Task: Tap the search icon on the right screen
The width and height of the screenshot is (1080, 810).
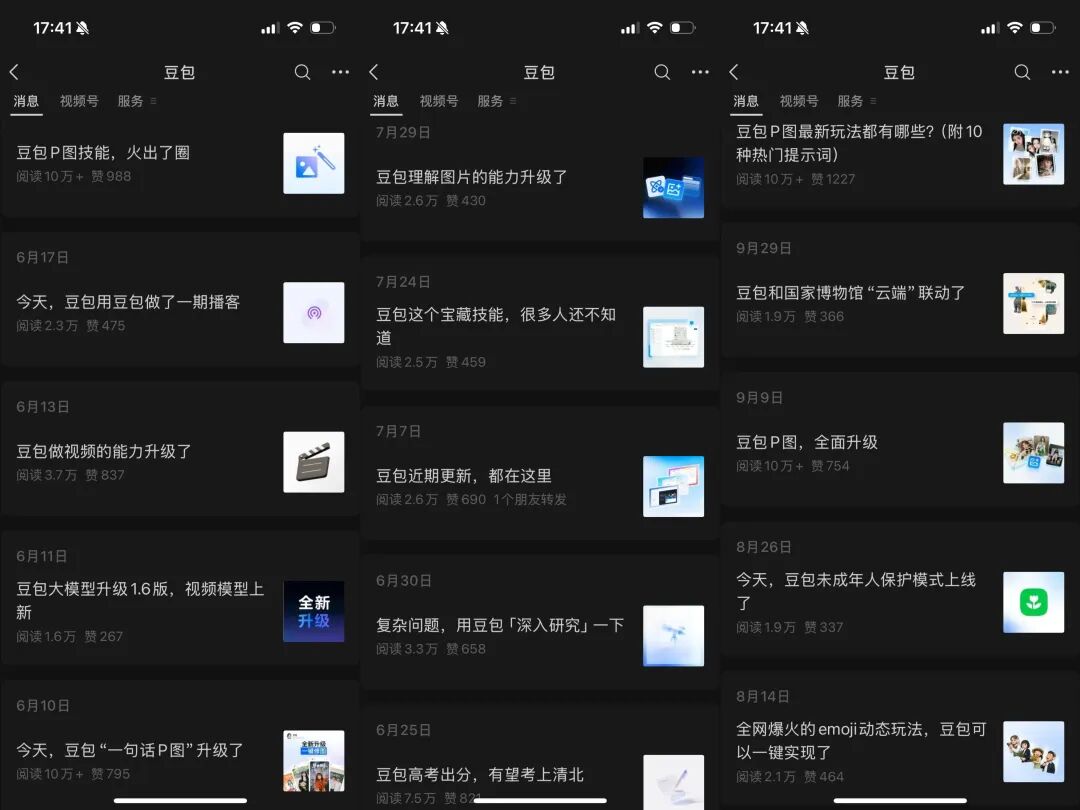Action: pos(1021,72)
